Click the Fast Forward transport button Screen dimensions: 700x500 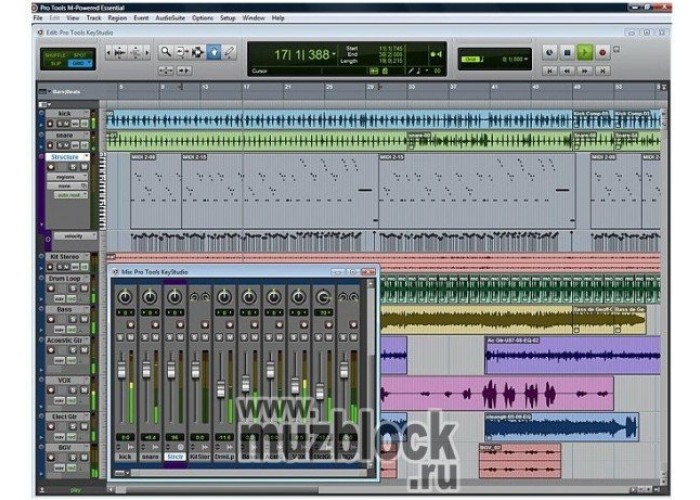(x=584, y=71)
